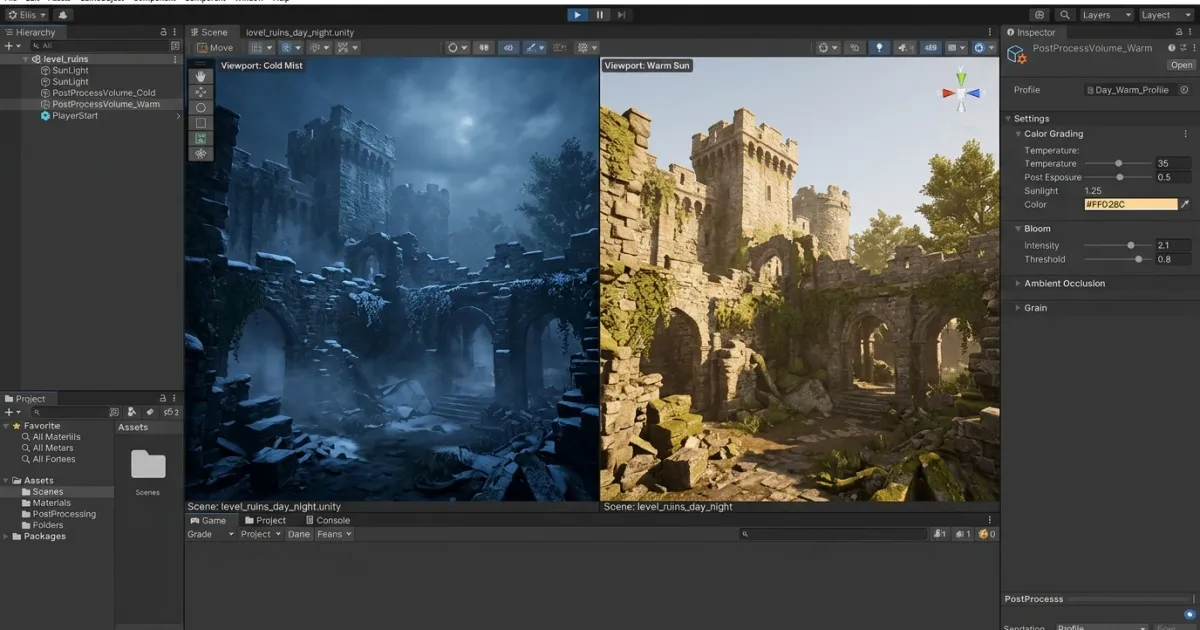Click the color eyedropper icon
This screenshot has width=1200, height=630.
point(1186,204)
